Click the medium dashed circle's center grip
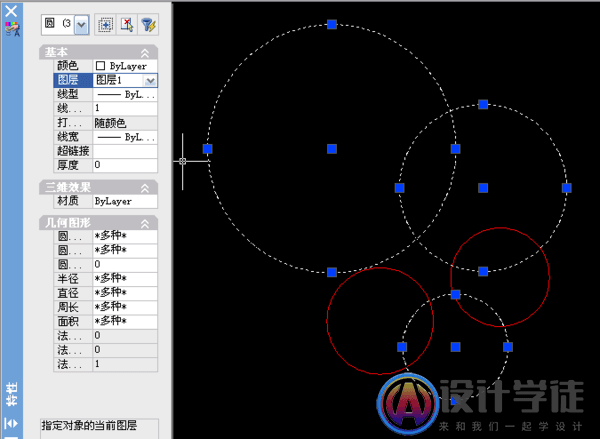600x439 pixels. click(x=483, y=188)
